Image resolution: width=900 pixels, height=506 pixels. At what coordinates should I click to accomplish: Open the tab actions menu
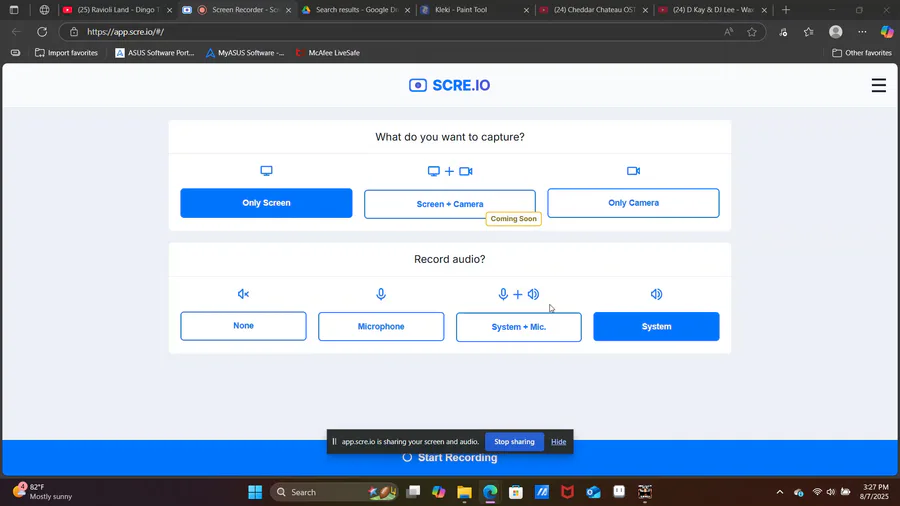(14, 10)
